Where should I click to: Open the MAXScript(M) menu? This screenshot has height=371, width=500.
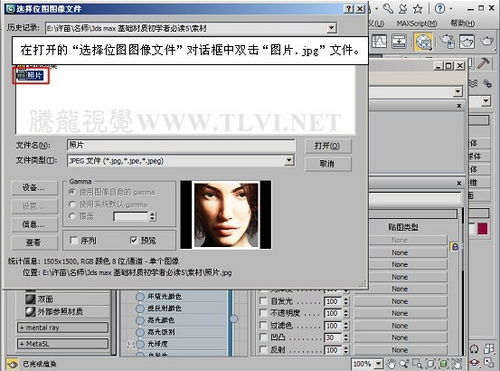(417, 23)
